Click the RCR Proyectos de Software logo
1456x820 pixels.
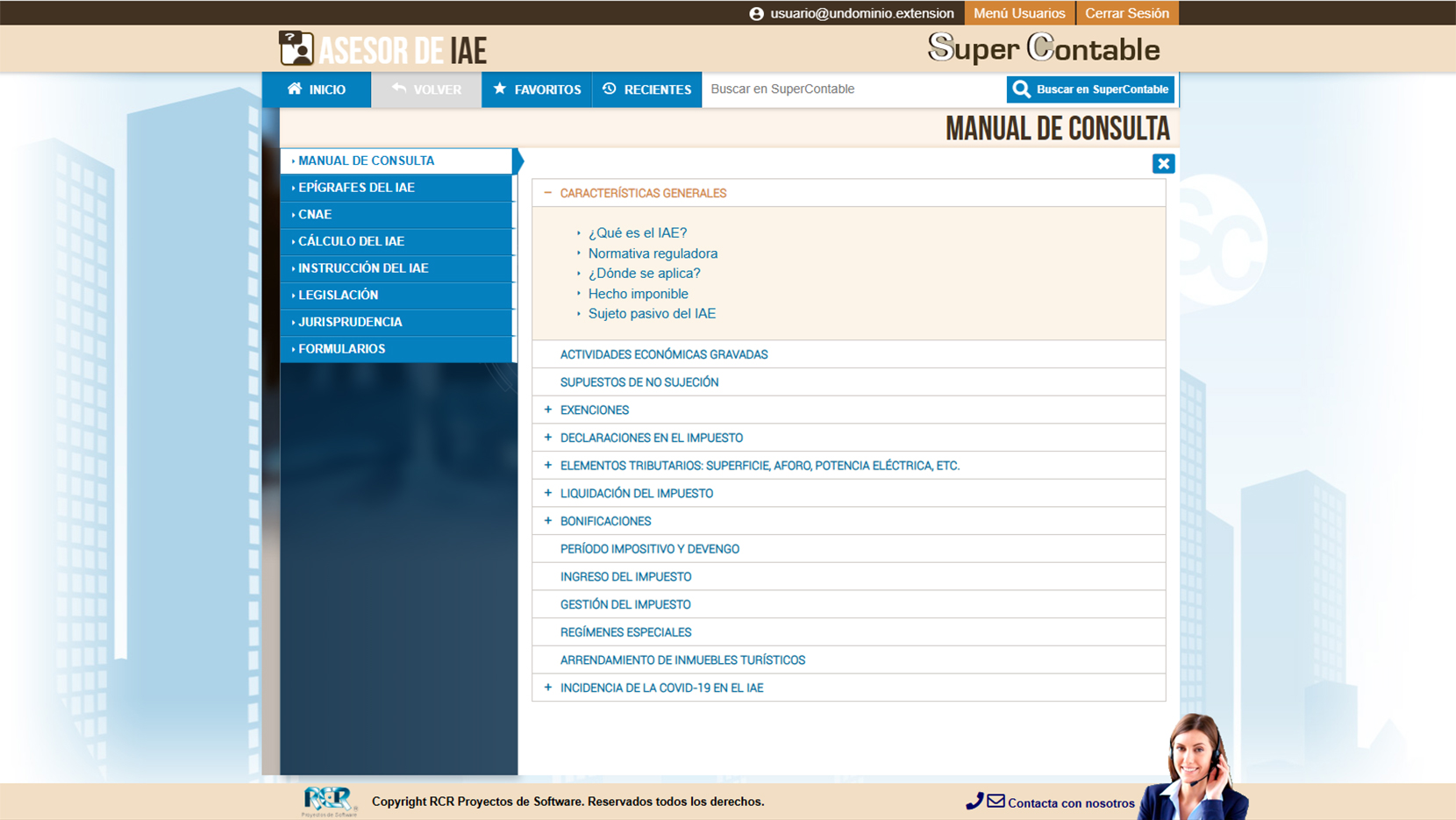[x=329, y=801]
